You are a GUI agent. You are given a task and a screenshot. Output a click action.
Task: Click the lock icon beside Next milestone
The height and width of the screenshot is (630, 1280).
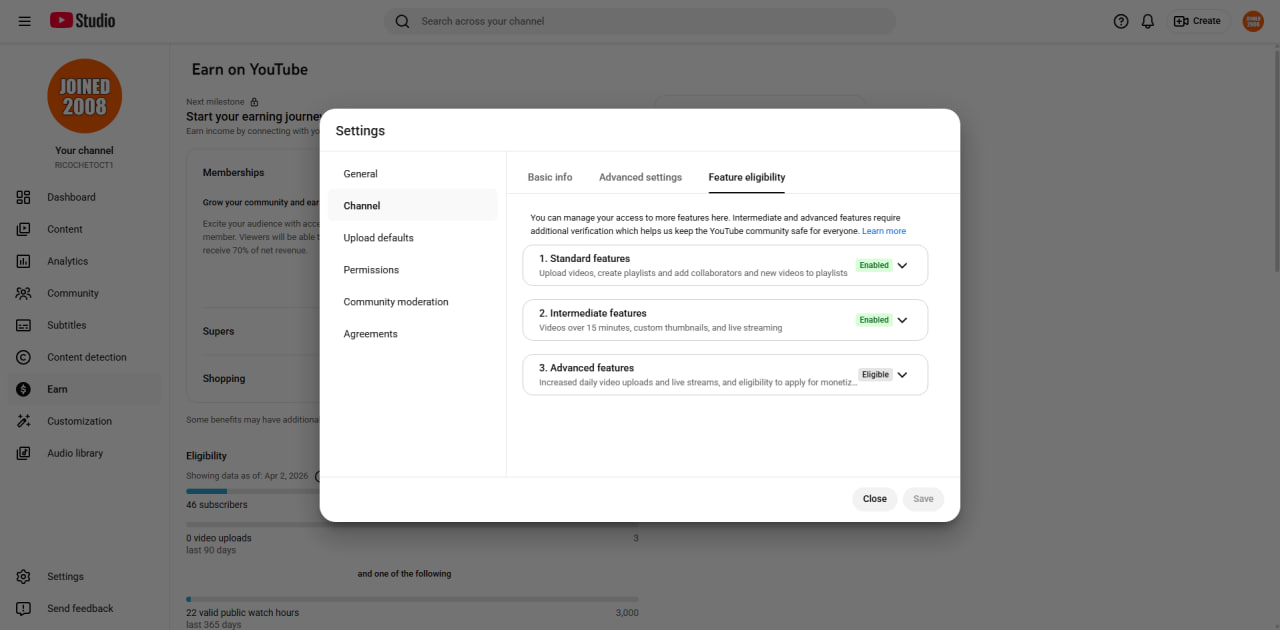click(254, 102)
